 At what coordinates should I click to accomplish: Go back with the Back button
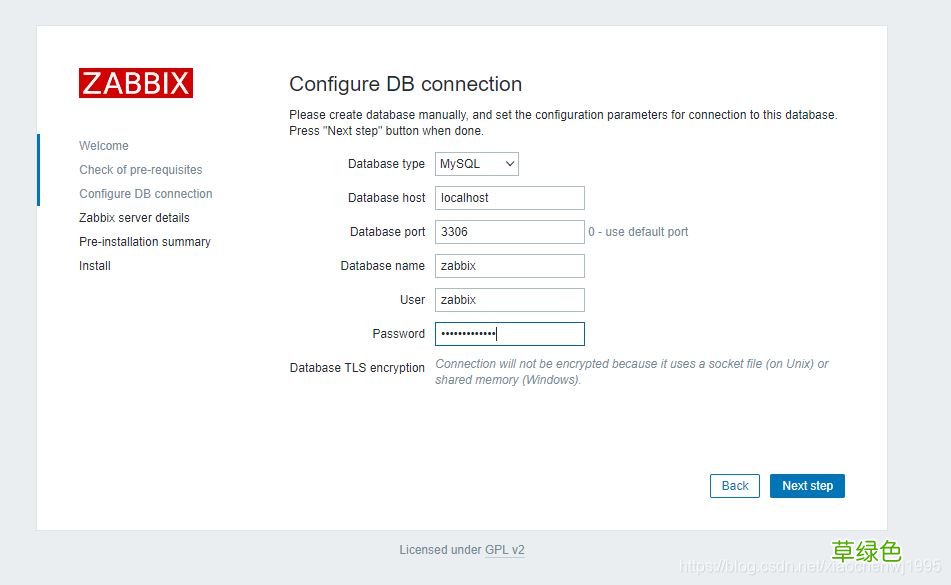tap(734, 486)
